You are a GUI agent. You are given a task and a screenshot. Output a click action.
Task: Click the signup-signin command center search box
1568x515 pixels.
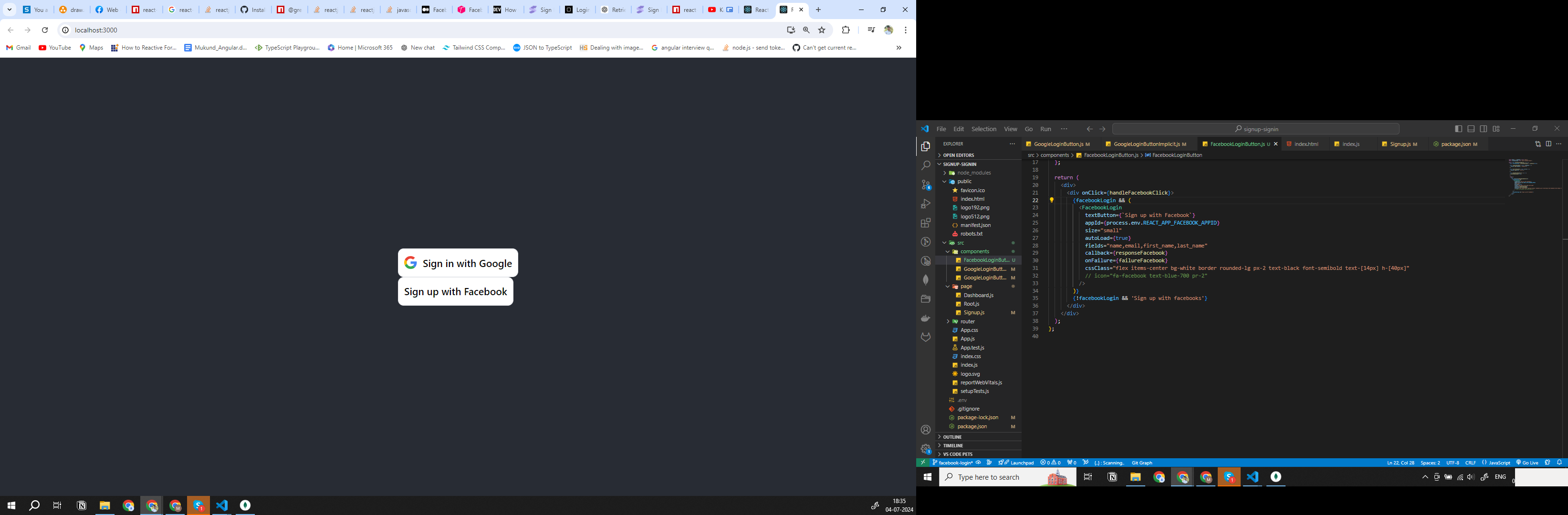(x=1255, y=129)
